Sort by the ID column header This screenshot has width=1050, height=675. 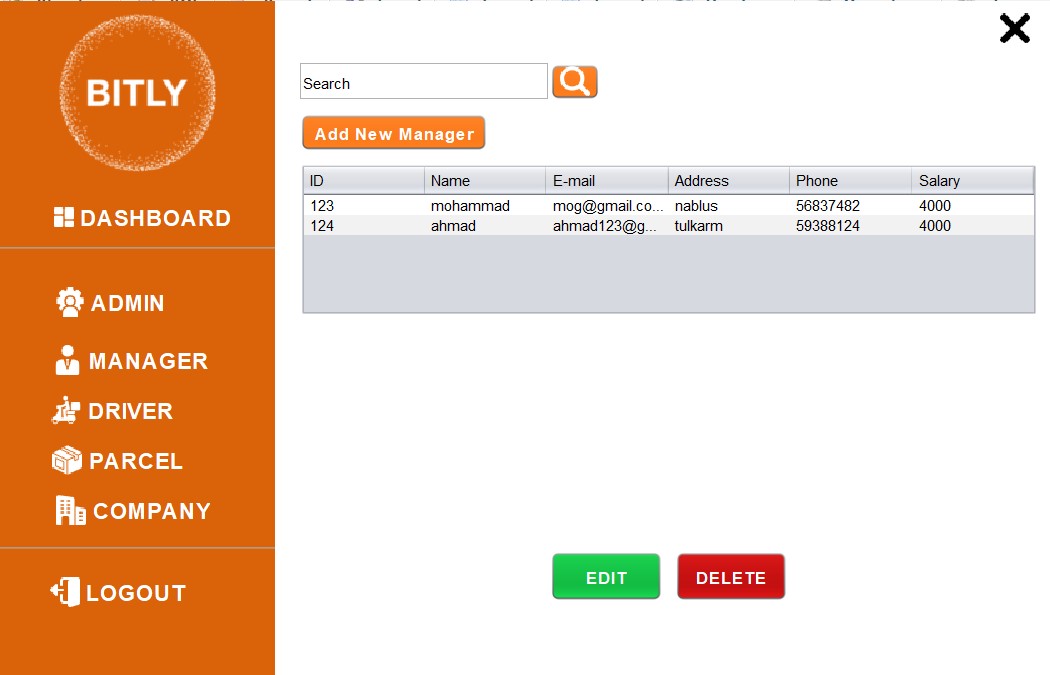point(364,181)
